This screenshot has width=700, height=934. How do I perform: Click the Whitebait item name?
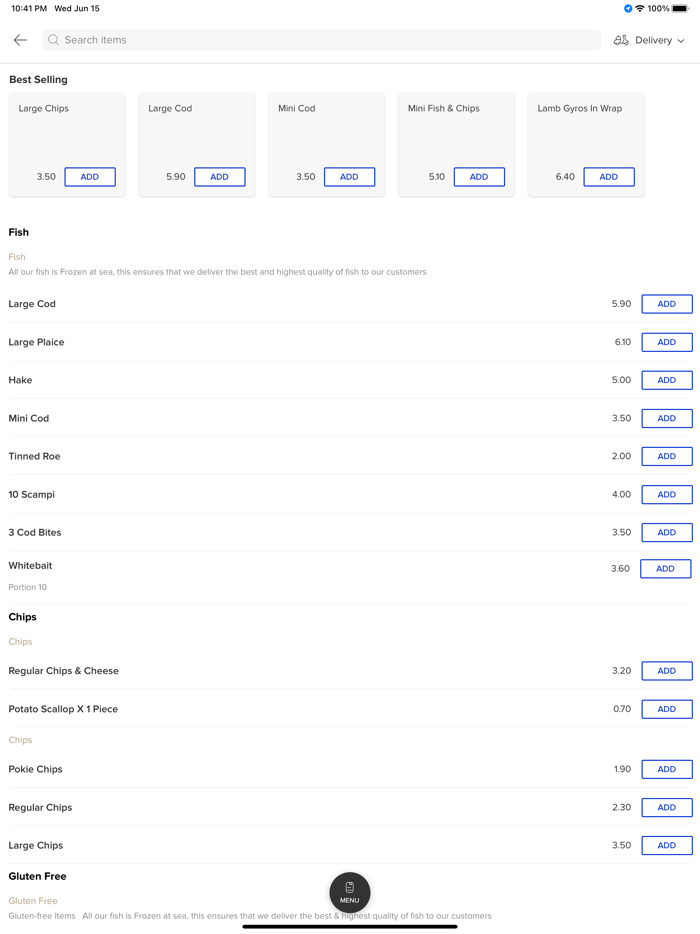click(30, 565)
